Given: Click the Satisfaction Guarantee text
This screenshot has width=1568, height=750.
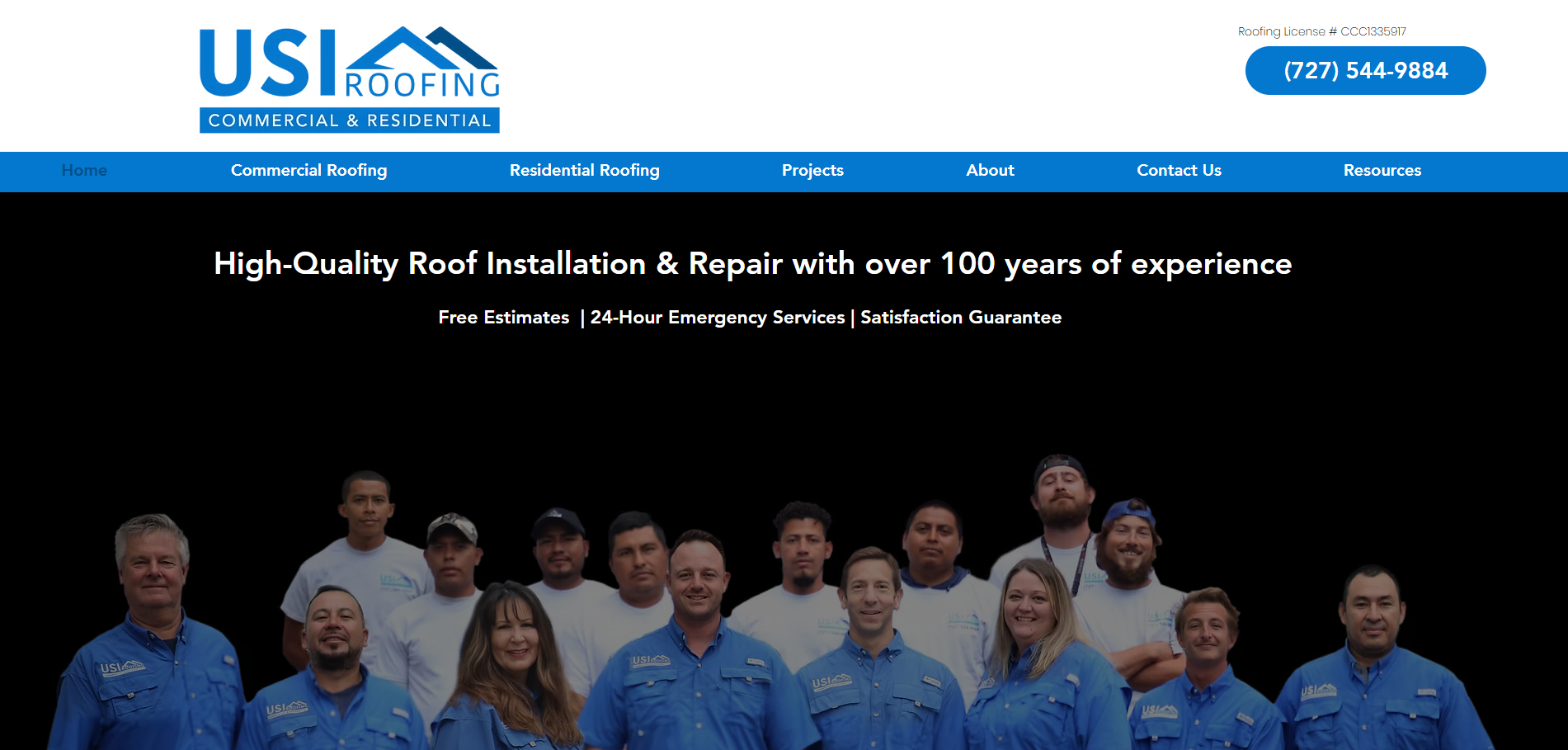Looking at the screenshot, I should tap(961, 318).
